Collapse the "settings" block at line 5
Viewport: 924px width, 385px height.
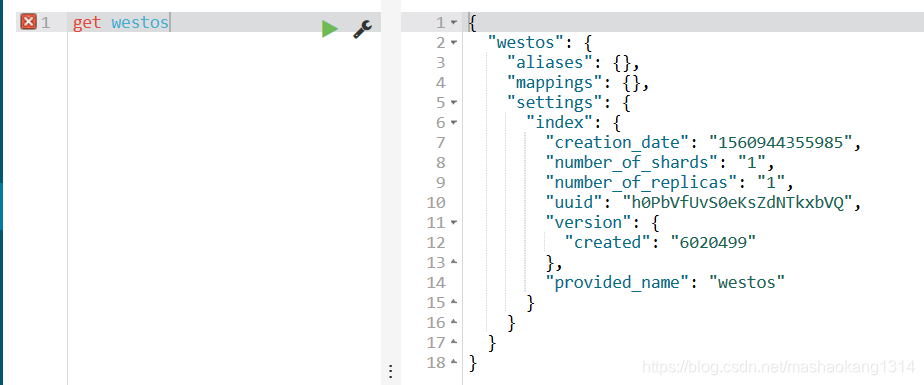click(x=454, y=103)
